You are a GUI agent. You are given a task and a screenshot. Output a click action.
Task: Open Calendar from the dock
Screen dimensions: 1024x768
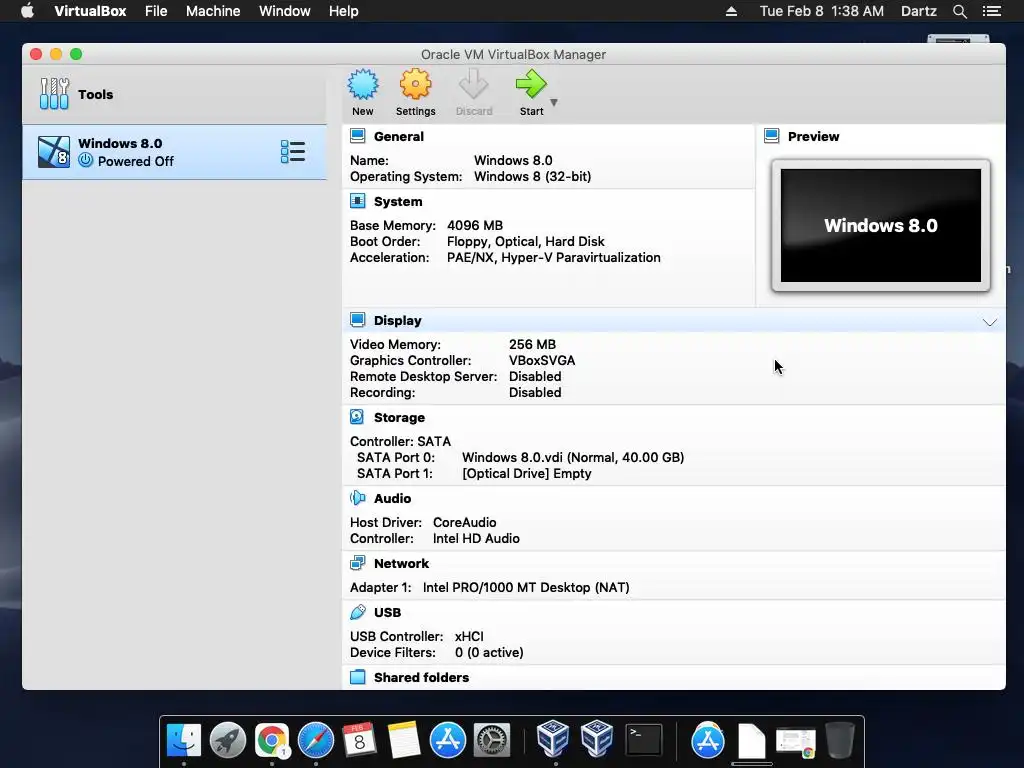(x=359, y=740)
